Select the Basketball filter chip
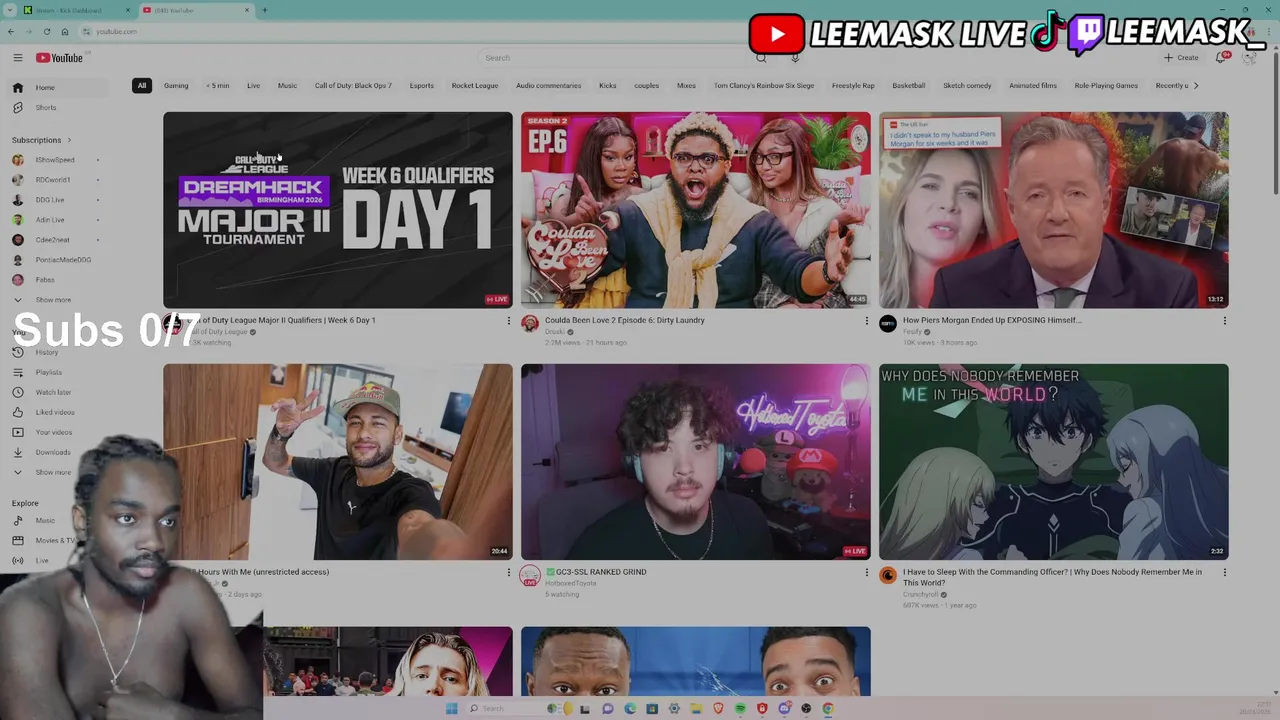 [x=909, y=86]
